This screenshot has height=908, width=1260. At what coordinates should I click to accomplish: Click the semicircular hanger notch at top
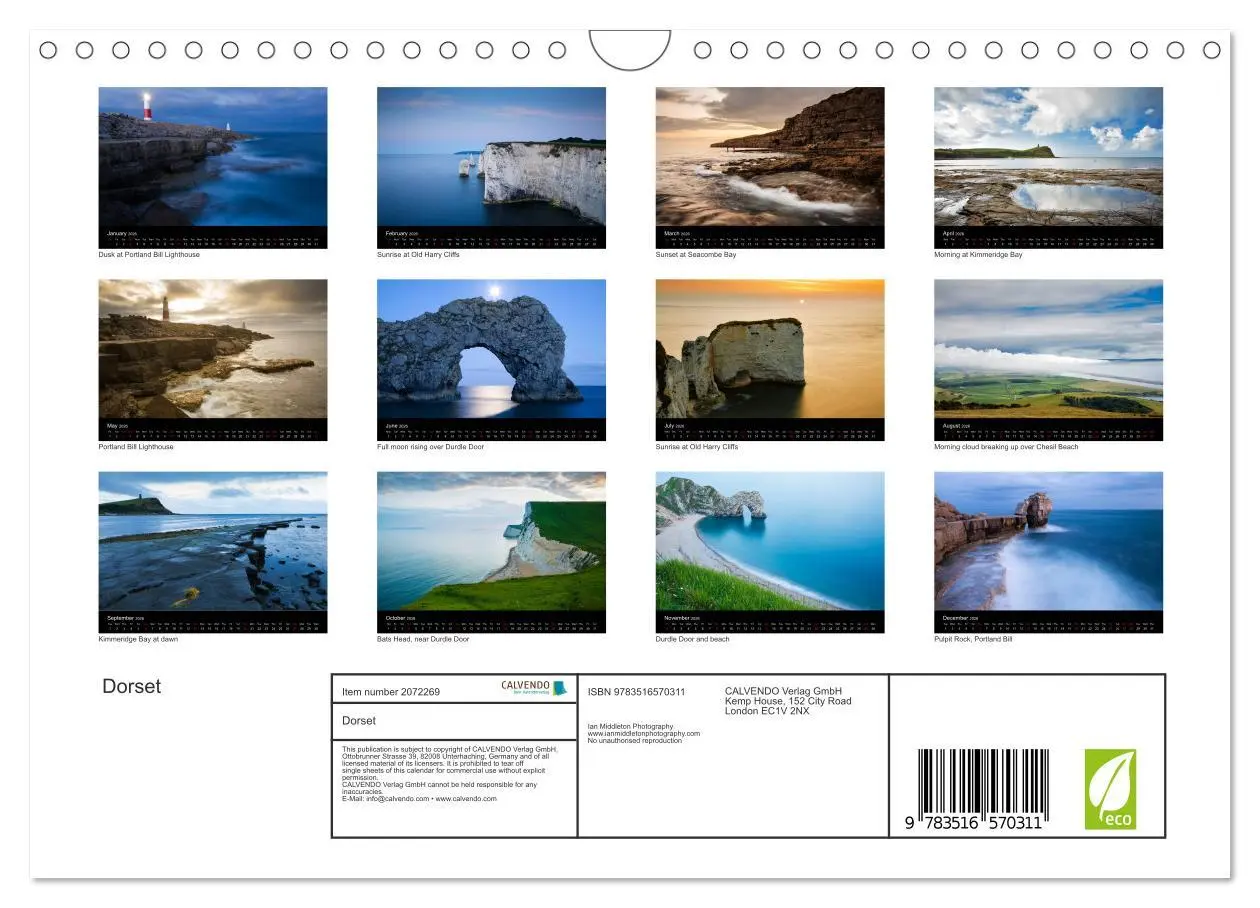(x=630, y=49)
